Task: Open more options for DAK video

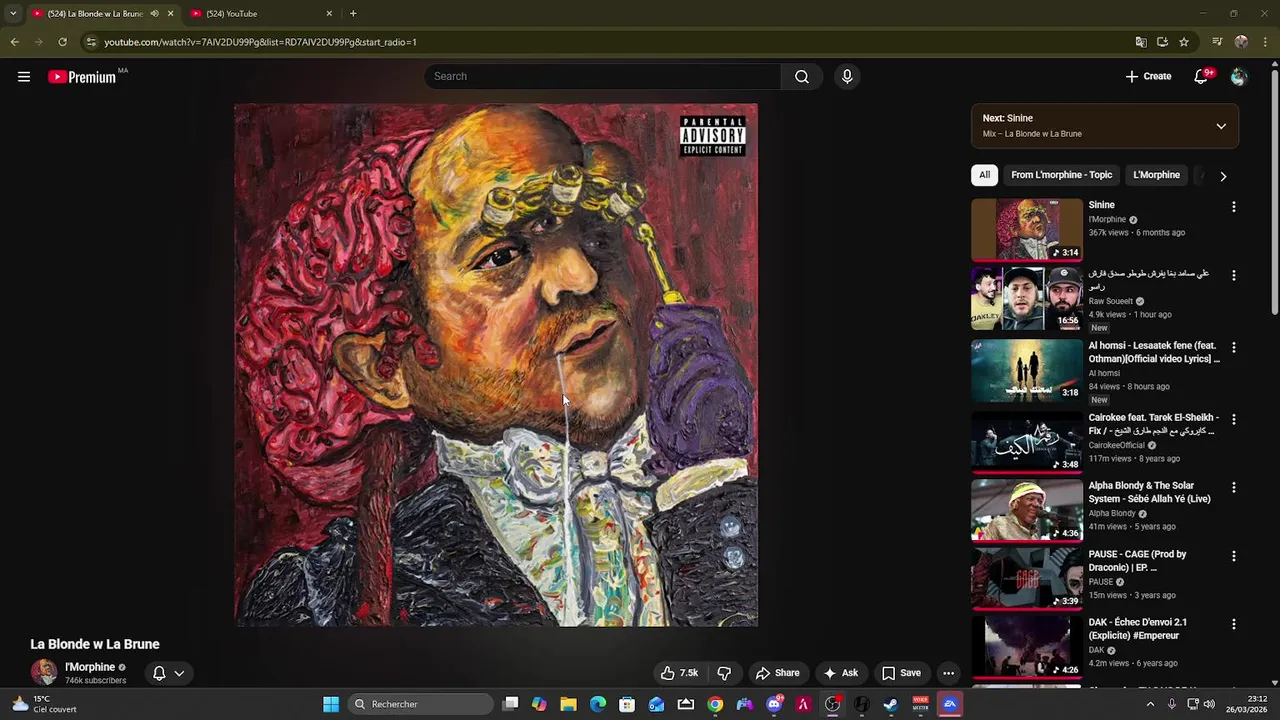Action: coord(1233,624)
